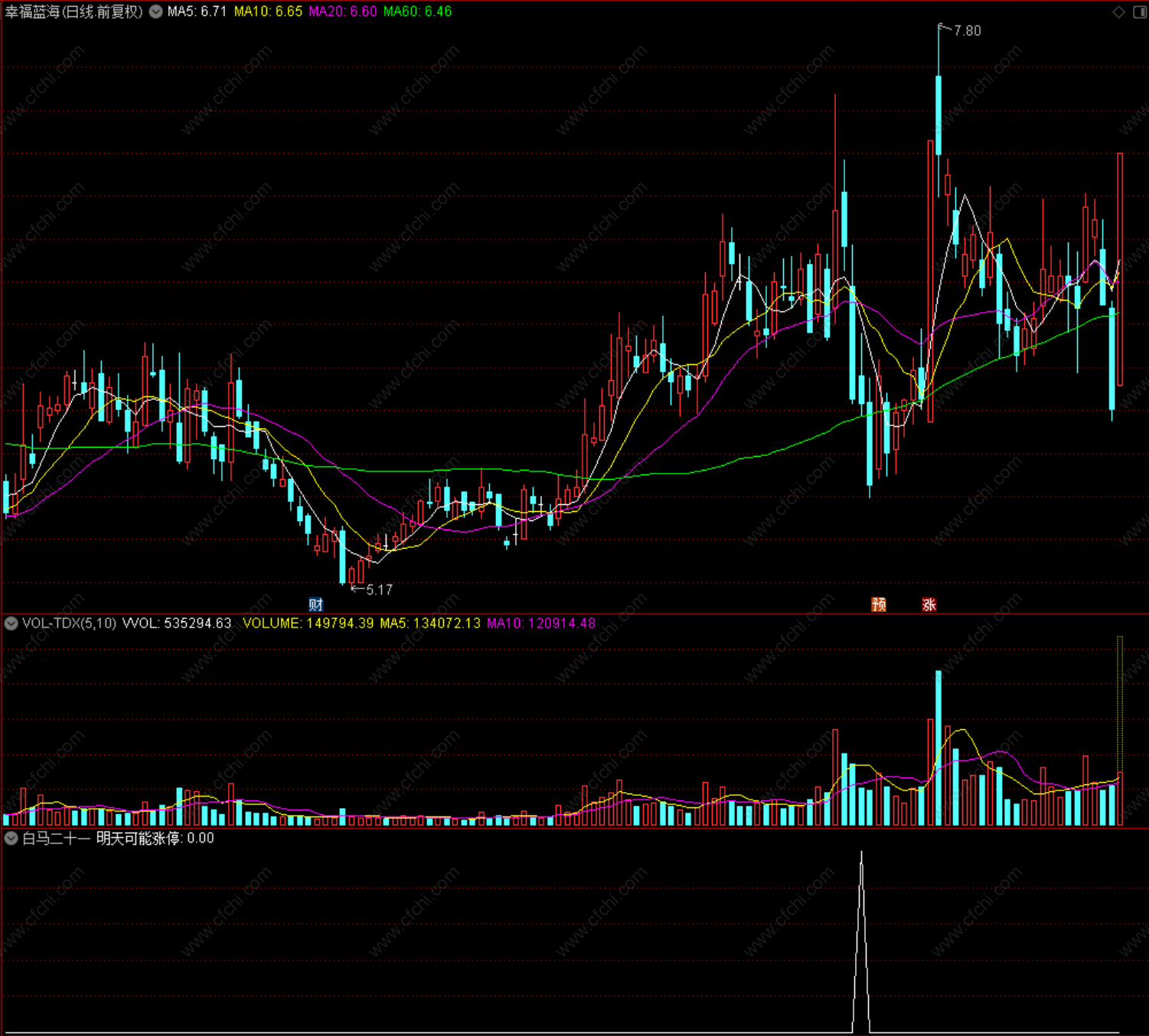1149x1036 pixels.
Task: Click the 5.17 low price label
Action: (379, 590)
